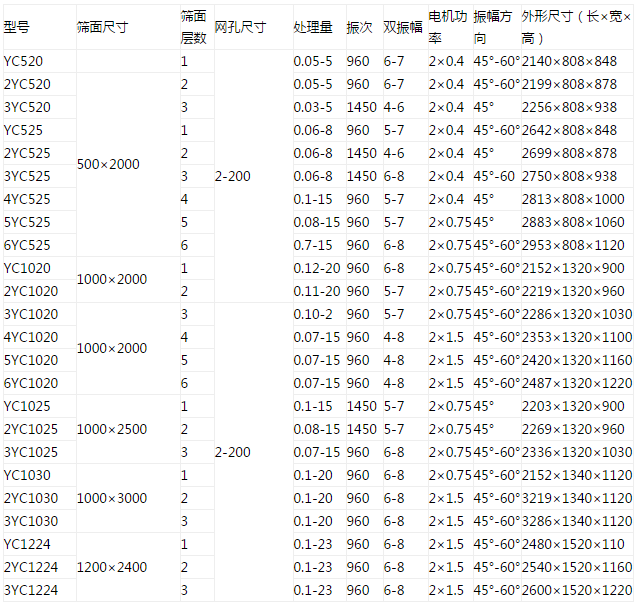This screenshot has width=639, height=607.
Task: Select the 2487×1320×1220 dimension cell
Action: tap(577, 383)
